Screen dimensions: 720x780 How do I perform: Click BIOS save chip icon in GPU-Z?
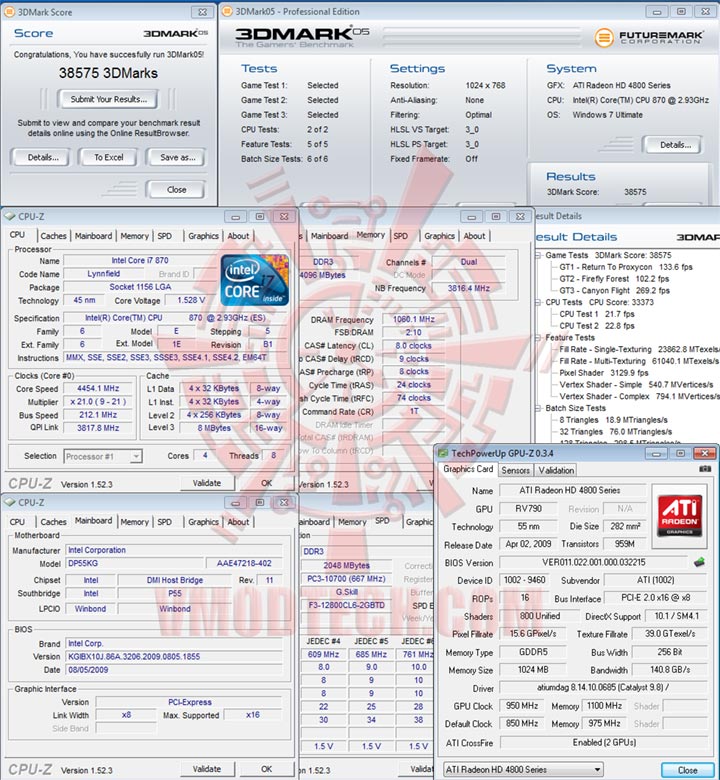point(699,563)
